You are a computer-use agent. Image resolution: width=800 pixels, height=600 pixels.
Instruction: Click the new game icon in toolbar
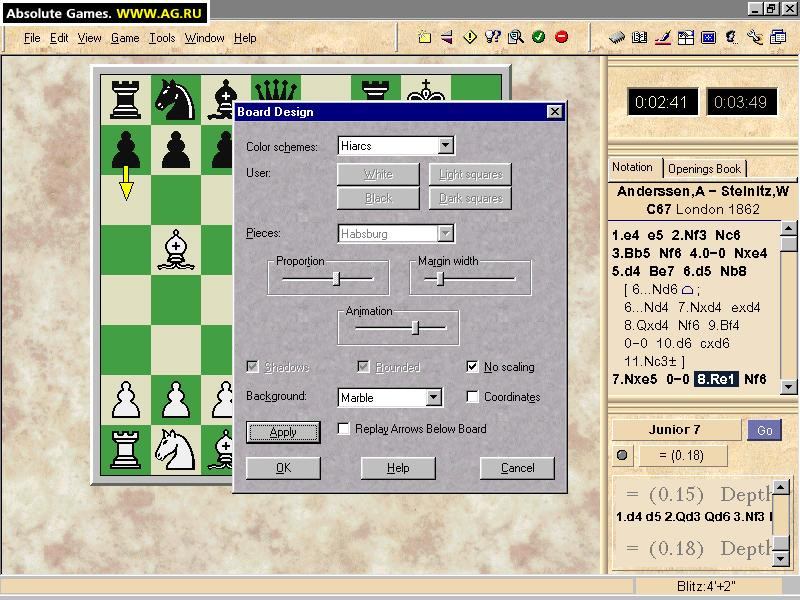point(425,38)
